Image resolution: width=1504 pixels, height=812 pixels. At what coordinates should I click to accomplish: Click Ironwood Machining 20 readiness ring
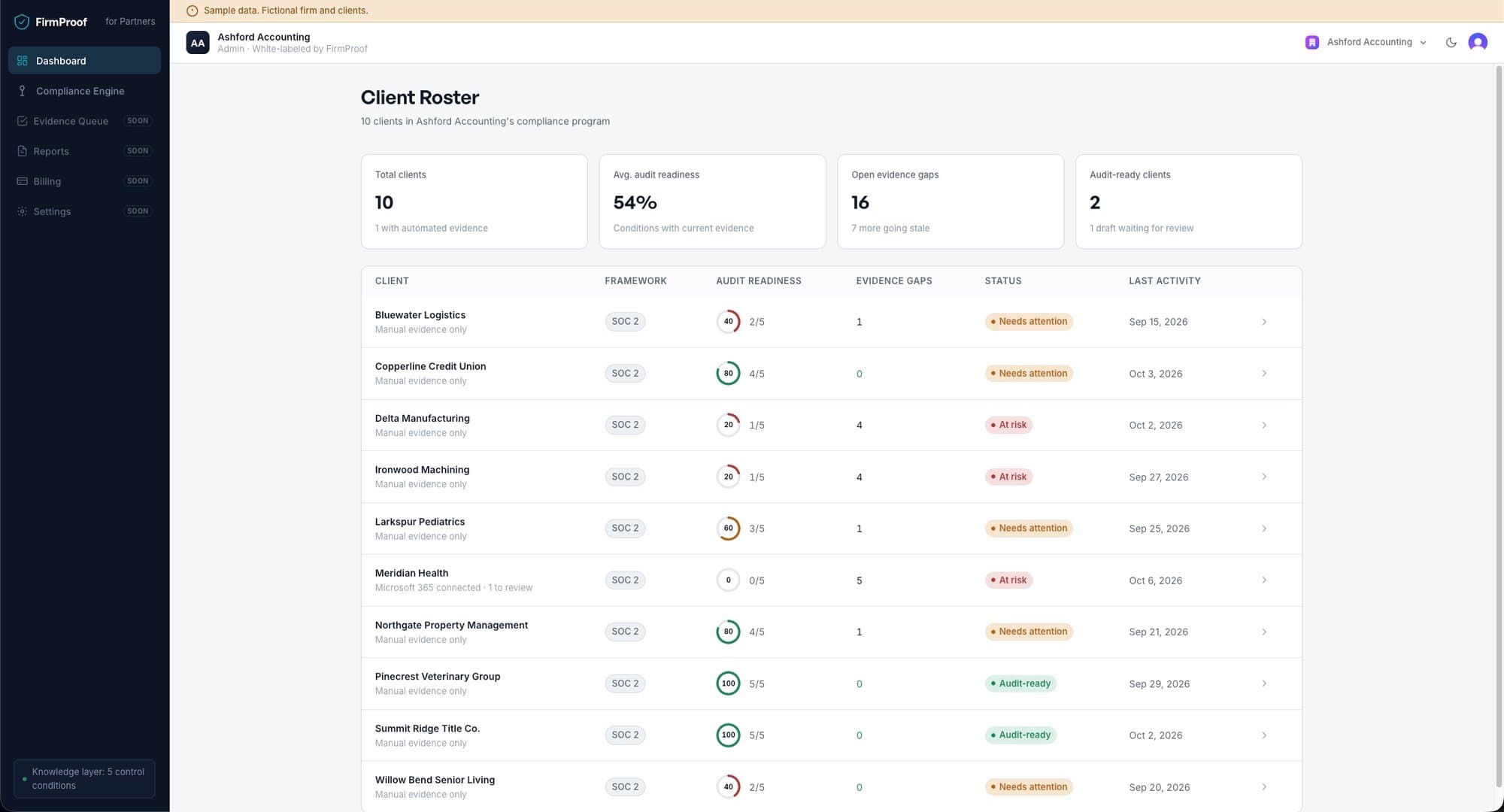728,477
